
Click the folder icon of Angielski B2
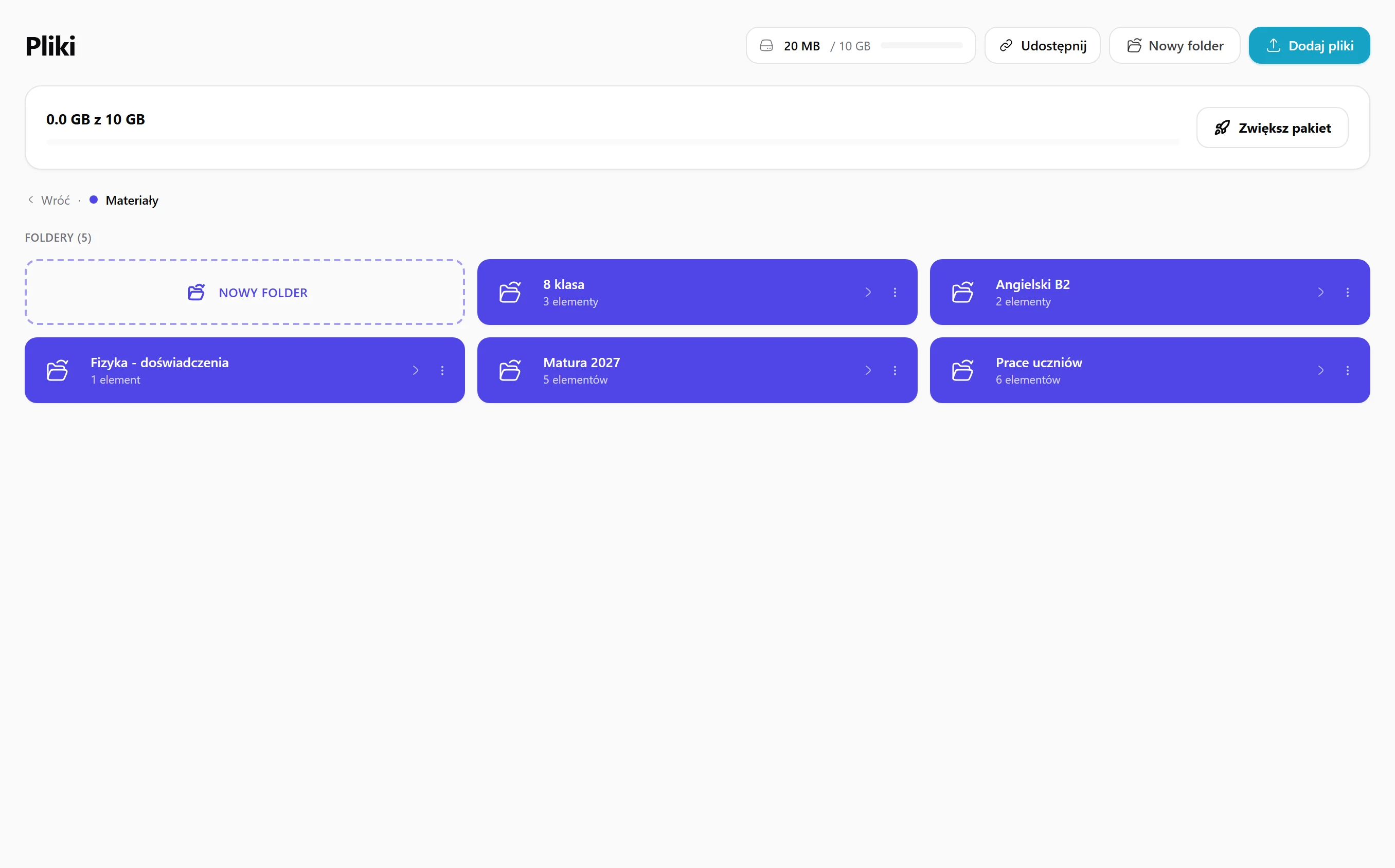point(963,292)
